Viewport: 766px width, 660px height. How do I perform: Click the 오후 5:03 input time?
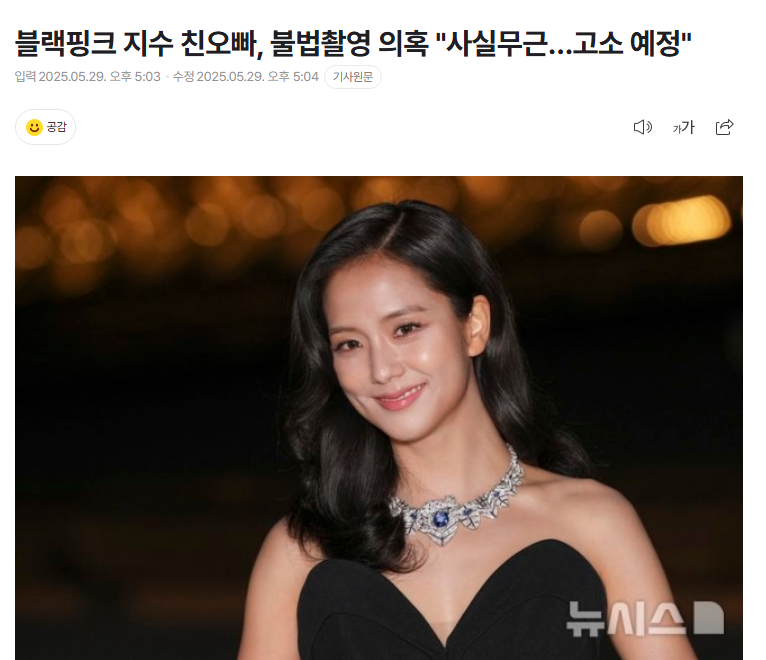pos(135,77)
